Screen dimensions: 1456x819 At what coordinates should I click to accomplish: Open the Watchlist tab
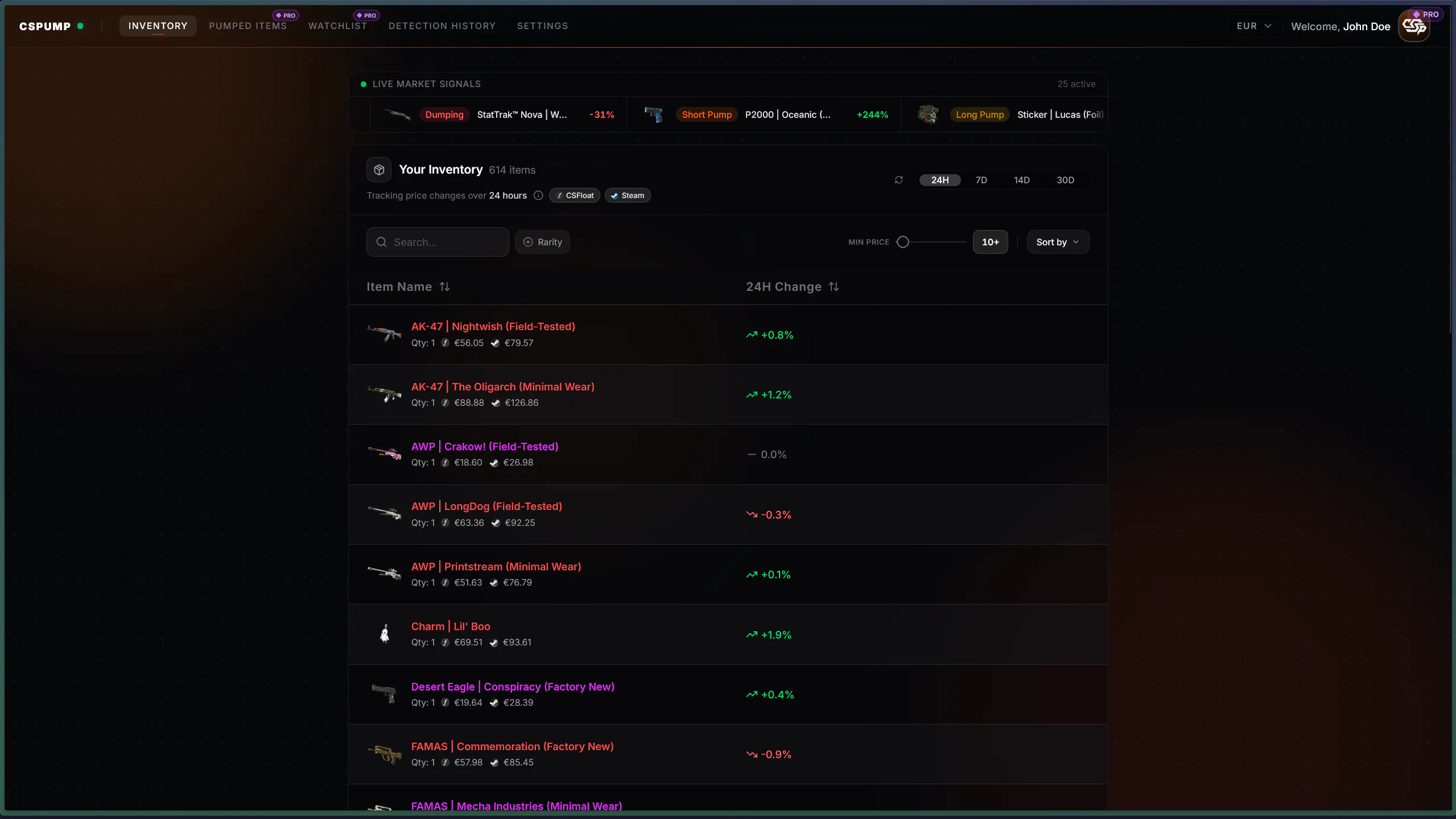tap(338, 26)
